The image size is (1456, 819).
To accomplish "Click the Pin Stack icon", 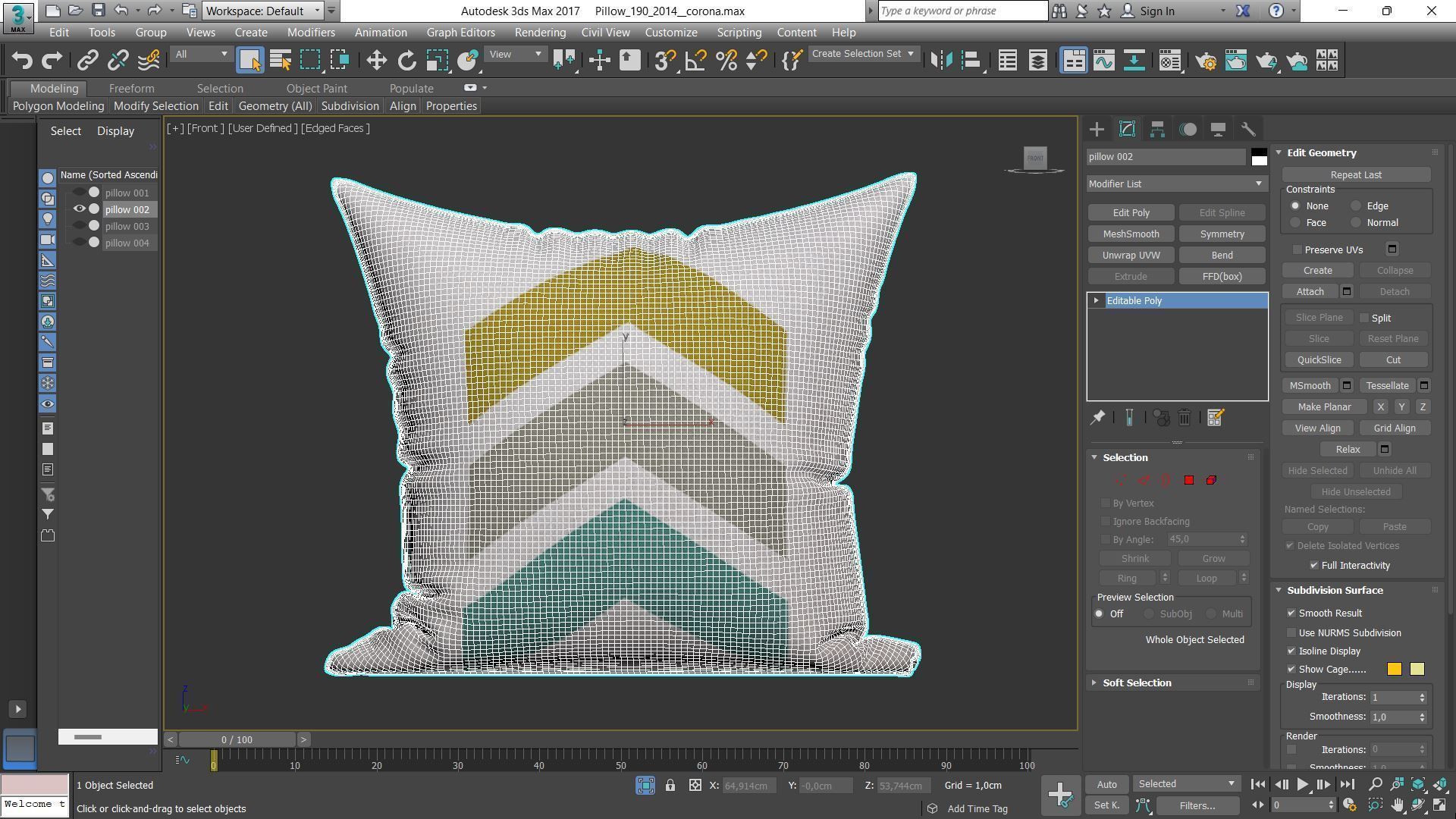I will coord(1097,418).
